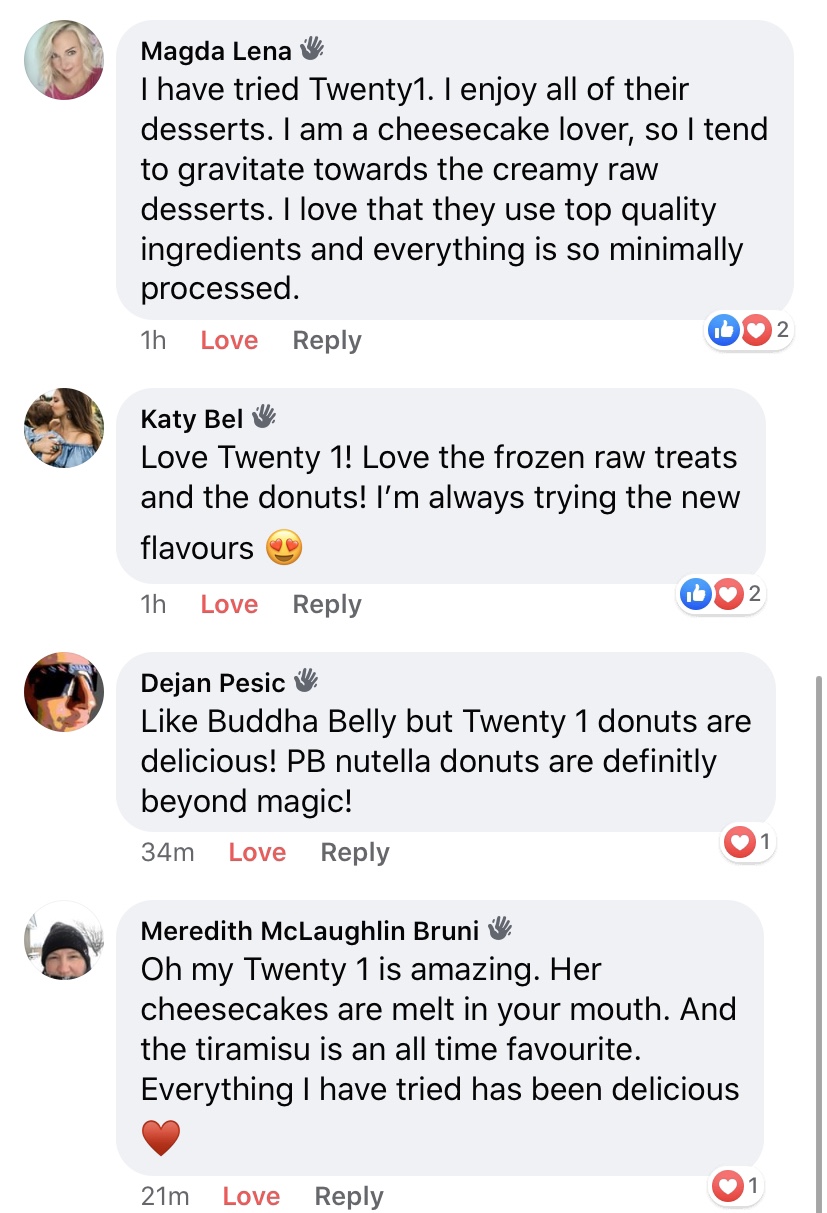Toggle Love on Dejan Pesic's comment

click(257, 852)
